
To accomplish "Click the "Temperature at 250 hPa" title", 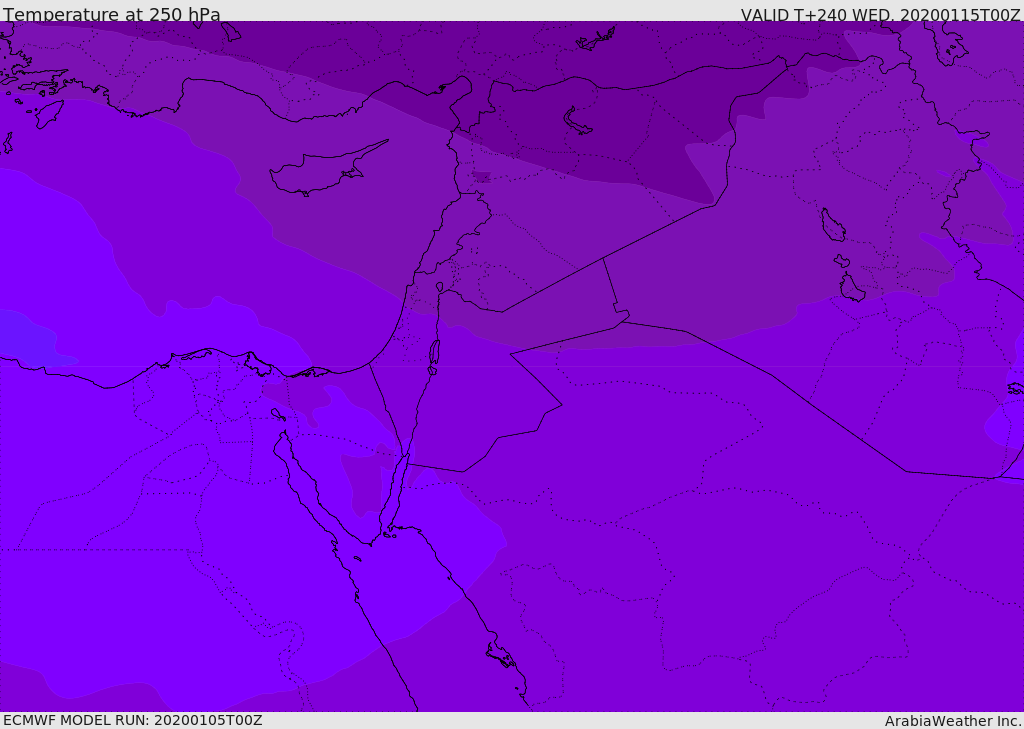I will (112, 14).
